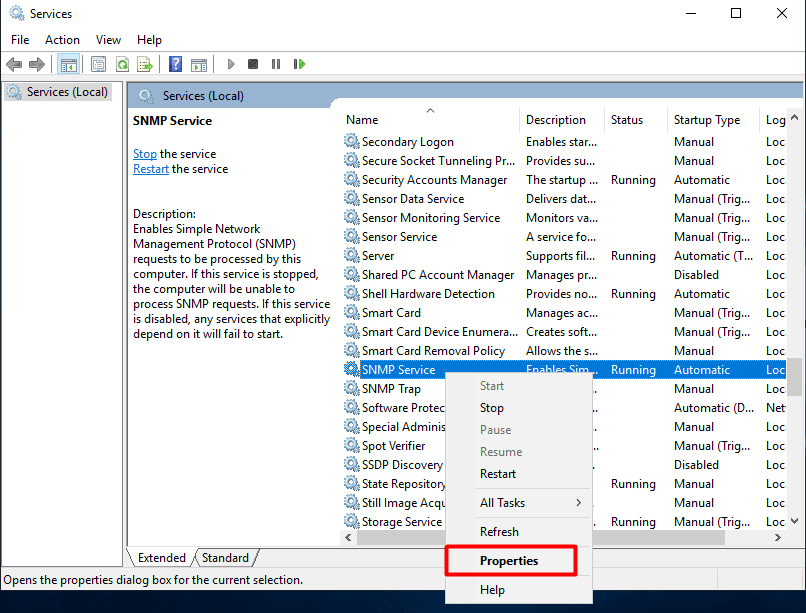The width and height of the screenshot is (806, 613).
Task: Click the Disabled startup type of Shared PC Account Manager
Action: coord(696,275)
